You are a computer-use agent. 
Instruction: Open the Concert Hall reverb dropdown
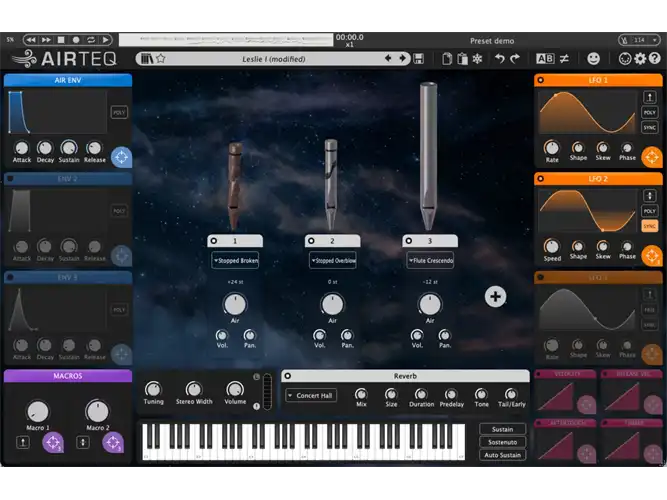click(311, 395)
